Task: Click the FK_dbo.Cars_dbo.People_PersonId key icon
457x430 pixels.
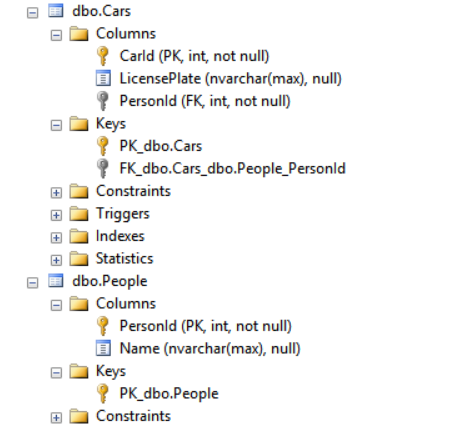Action: pyautogui.click(x=103, y=168)
